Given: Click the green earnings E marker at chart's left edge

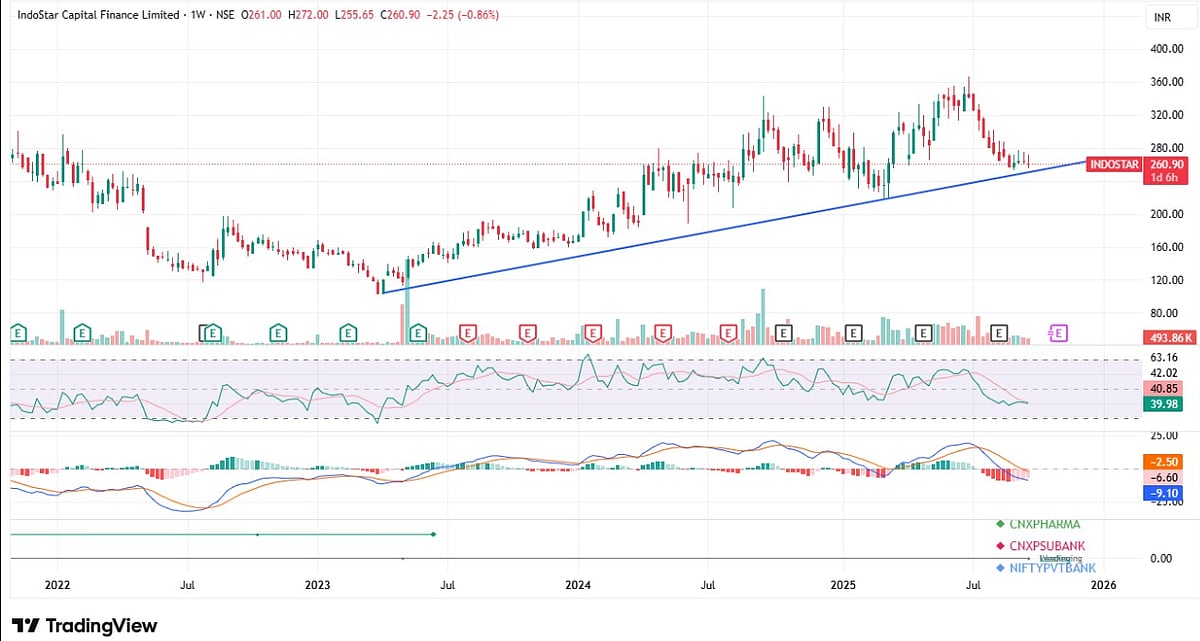Looking at the screenshot, I should tap(17, 332).
